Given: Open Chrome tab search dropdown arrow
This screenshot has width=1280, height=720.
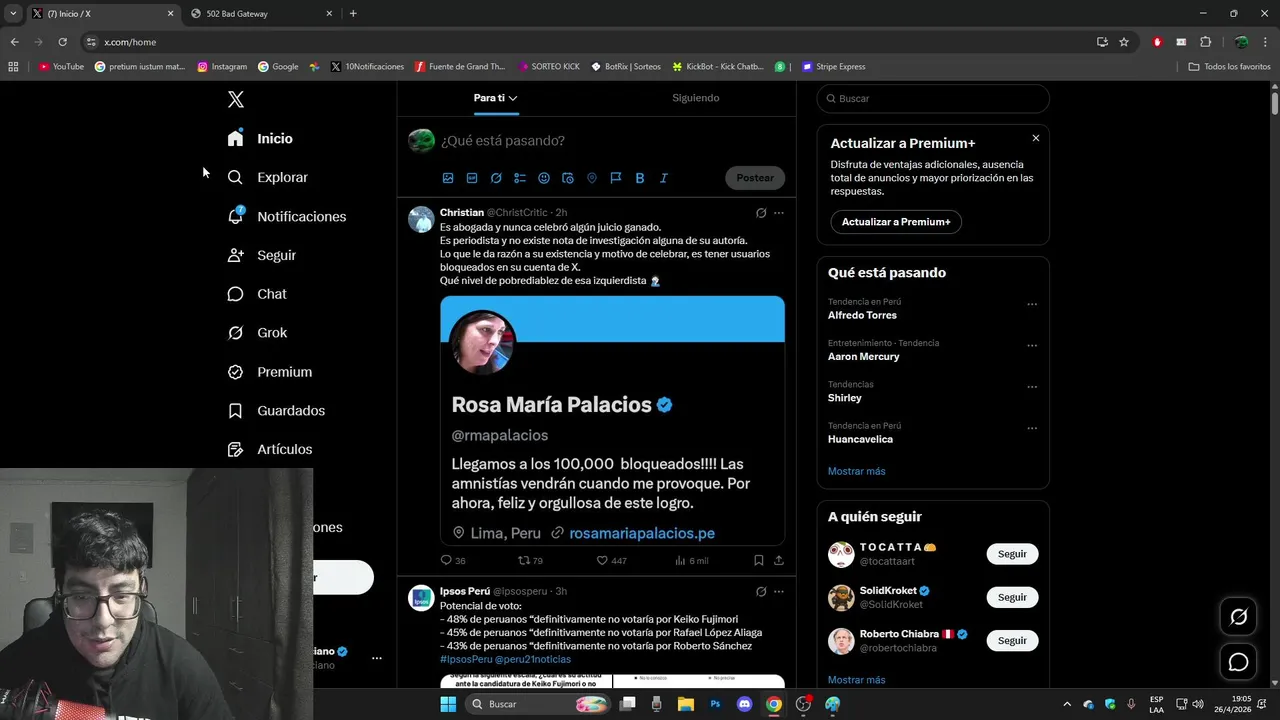Looking at the screenshot, I should (x=13, y=13).
